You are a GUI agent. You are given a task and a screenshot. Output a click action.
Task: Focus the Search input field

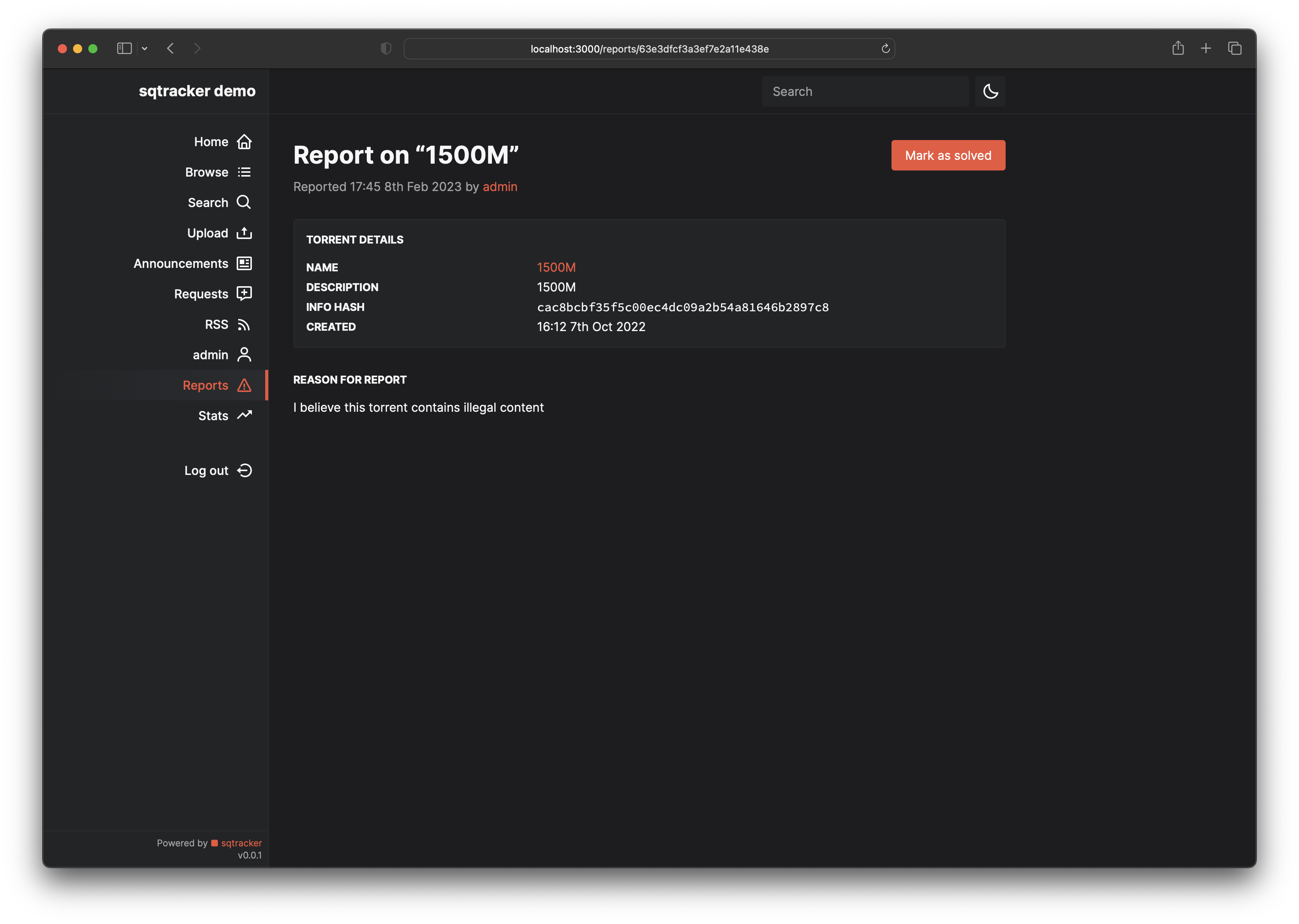[x=864, y=92]
